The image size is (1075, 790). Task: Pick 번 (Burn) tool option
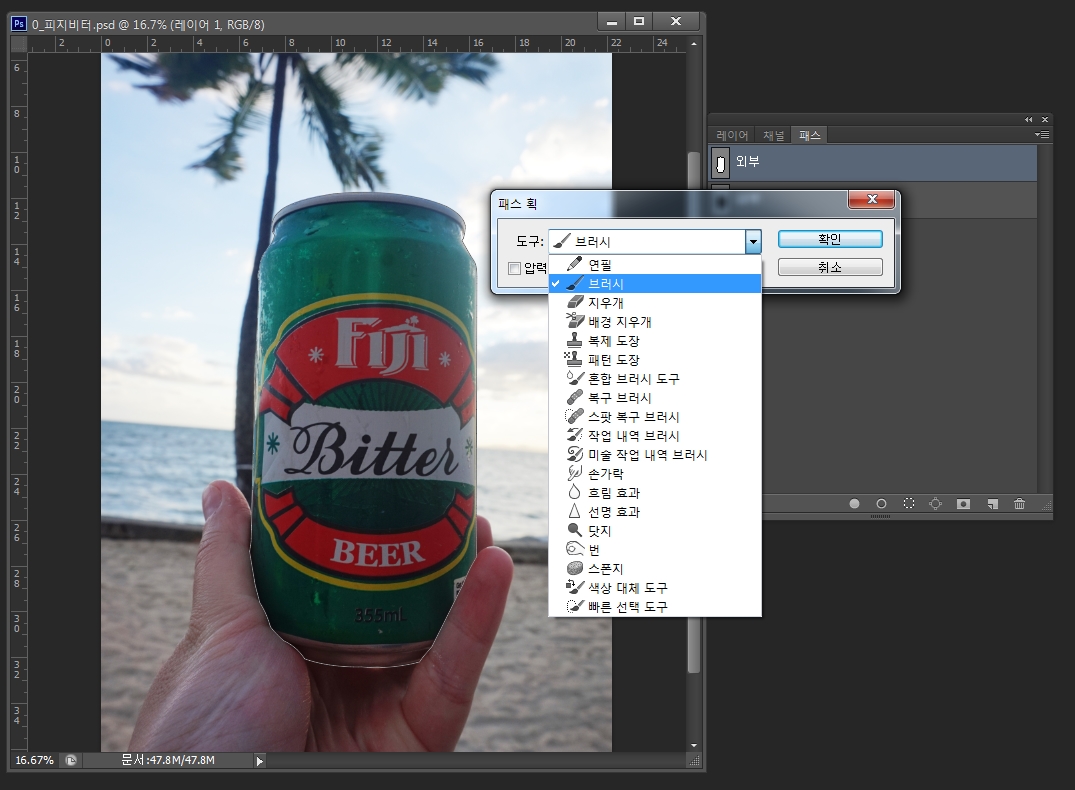point(655,550)
